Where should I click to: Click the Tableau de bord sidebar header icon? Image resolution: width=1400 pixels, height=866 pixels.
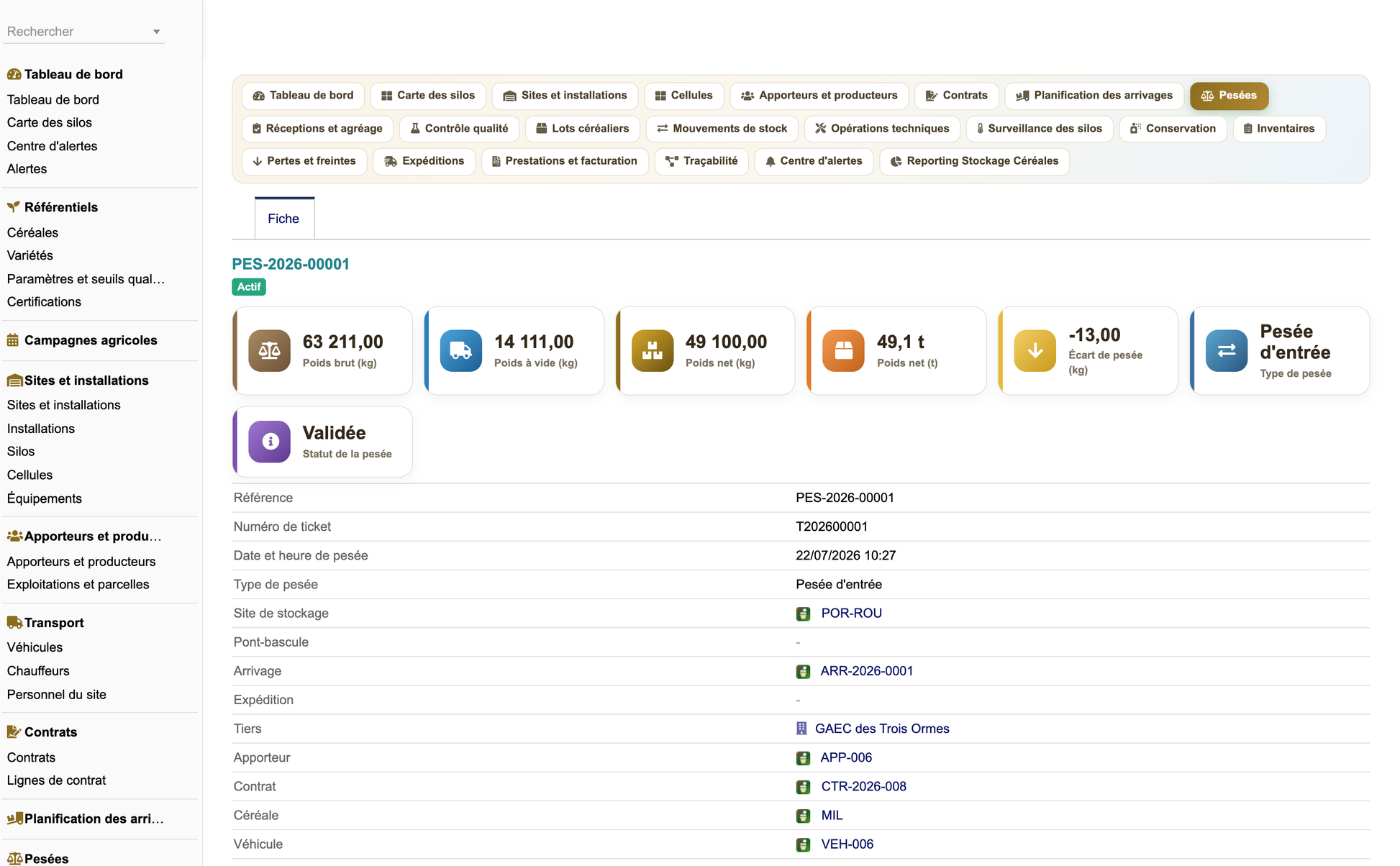tap(14, 74)
